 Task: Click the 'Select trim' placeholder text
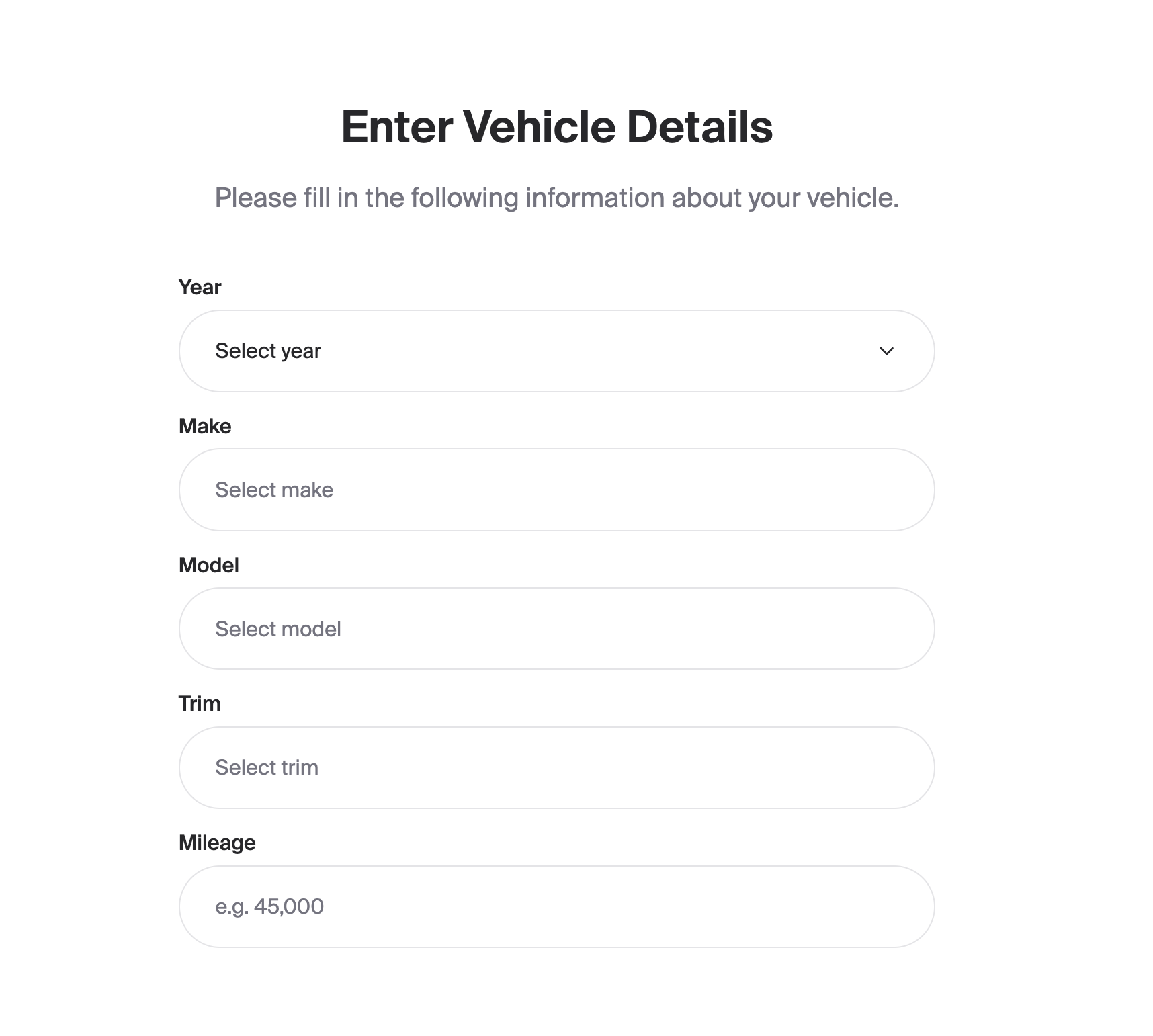[267, 767]
